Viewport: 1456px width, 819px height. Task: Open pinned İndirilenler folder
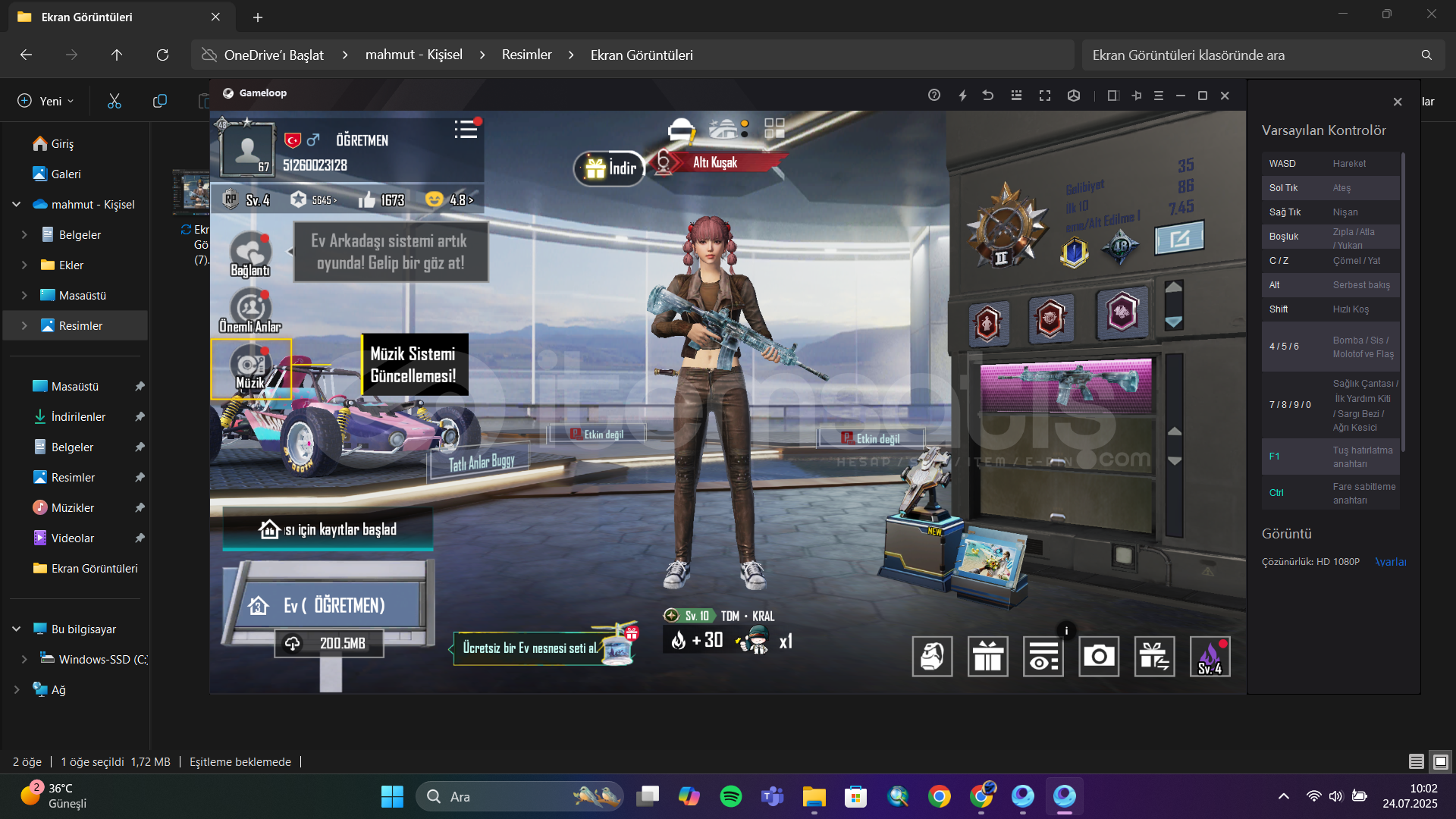[78, 417]
